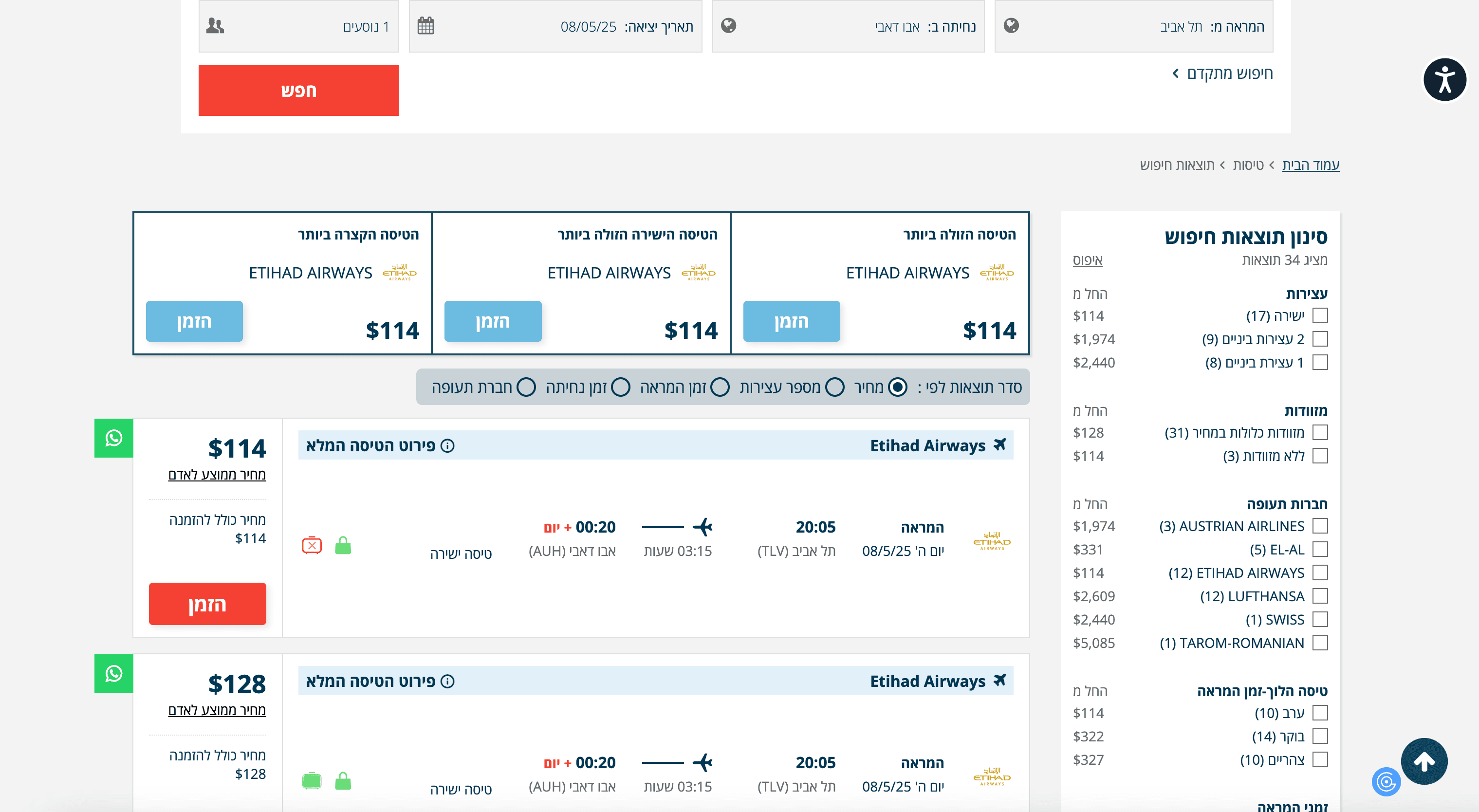Open WhatsApp share for the $128 flight
Screen dimensions: 1479x812
tap(114, 674)
